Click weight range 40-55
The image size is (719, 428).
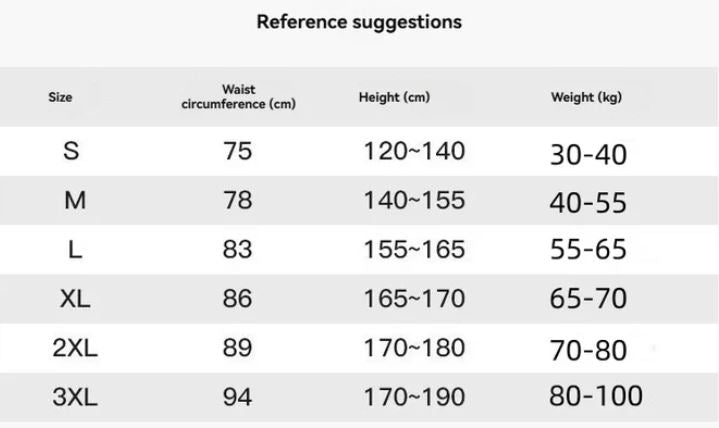(588, 203)
